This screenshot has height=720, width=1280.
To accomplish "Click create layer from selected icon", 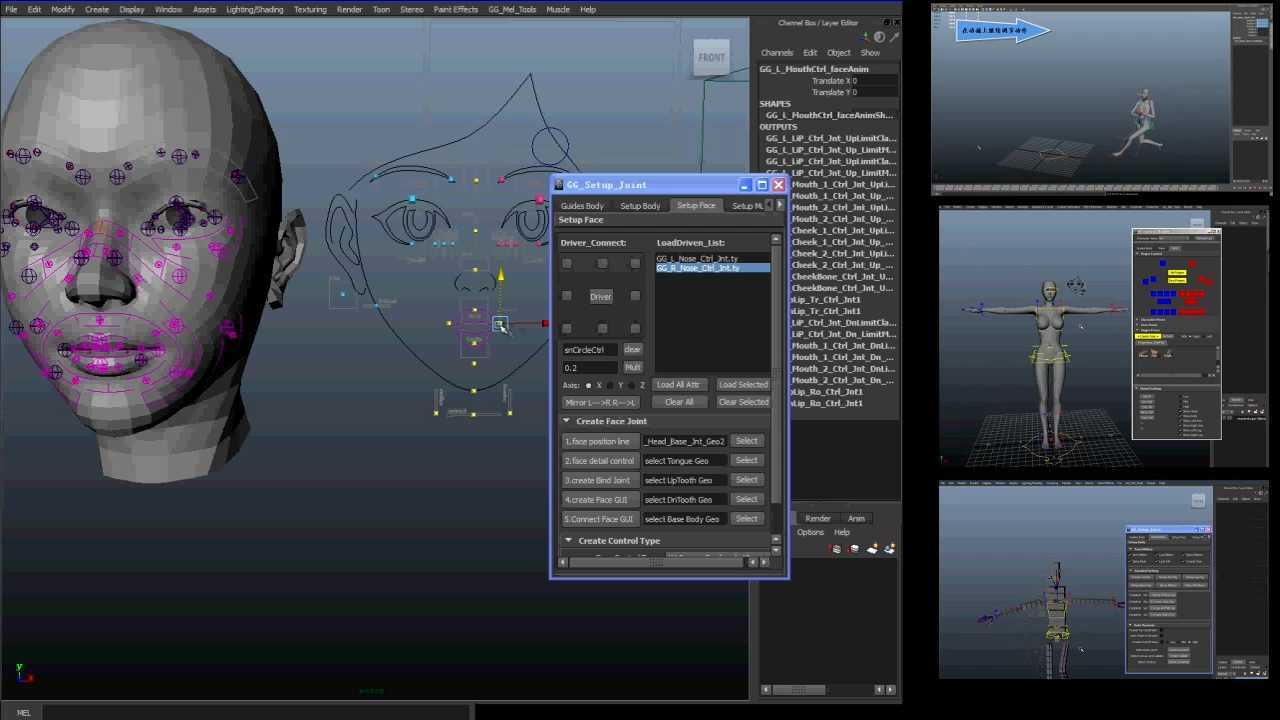I will point(889,549).
